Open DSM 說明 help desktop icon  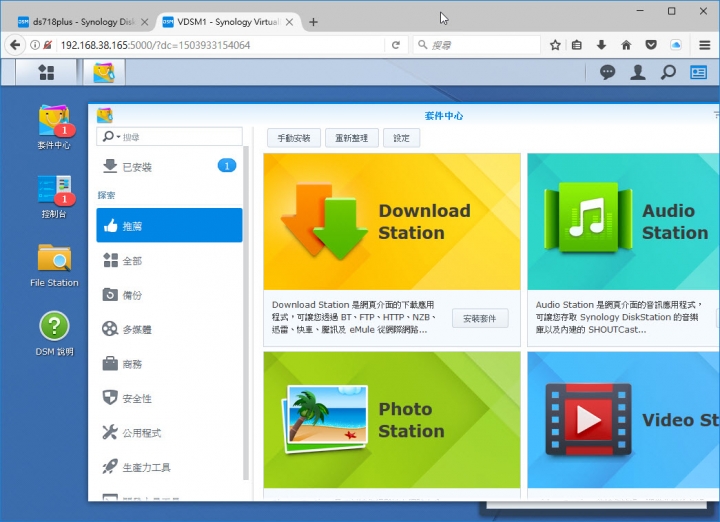[x=54, y=334]
